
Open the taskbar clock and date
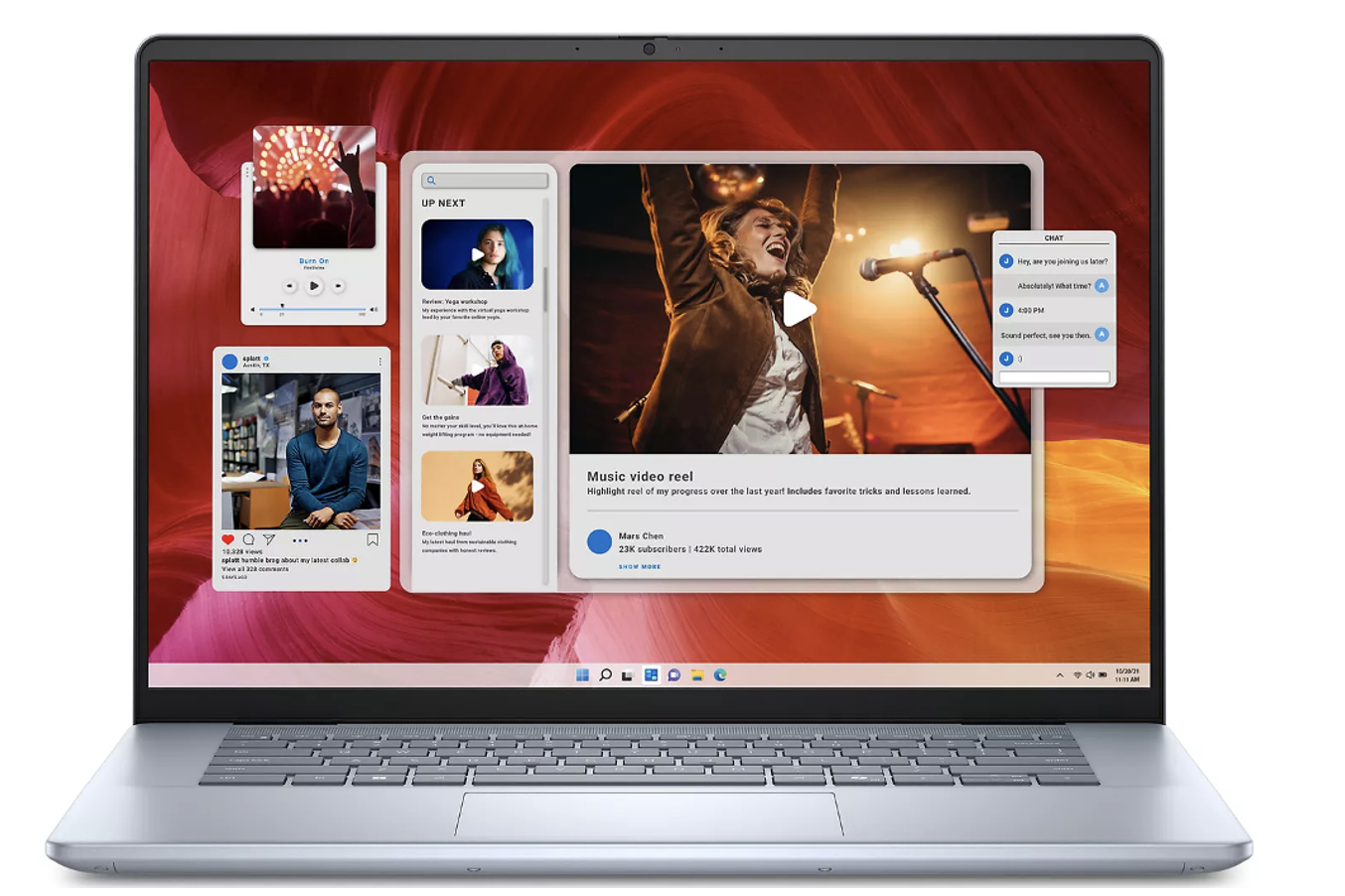pos(1127,675)
